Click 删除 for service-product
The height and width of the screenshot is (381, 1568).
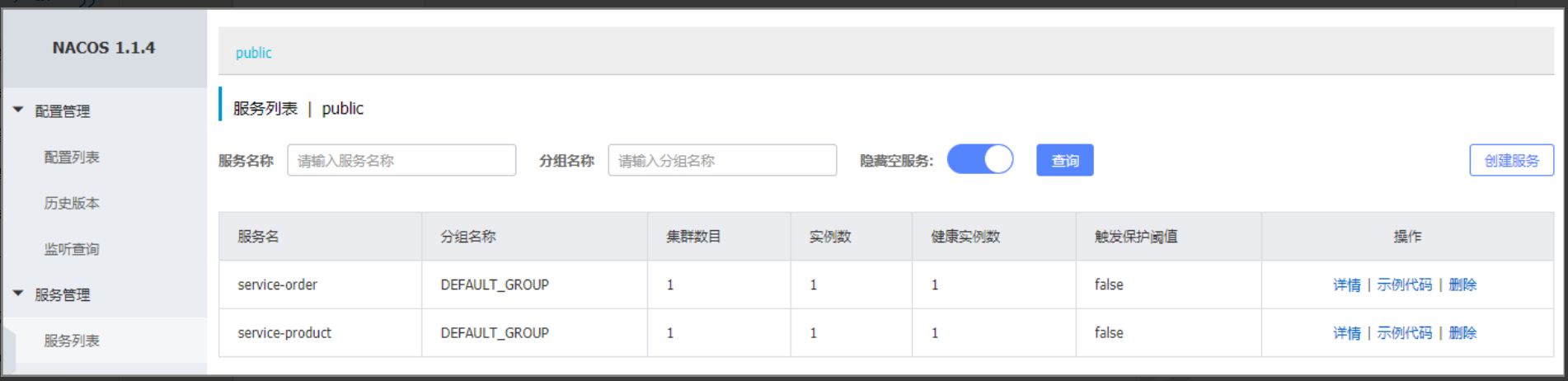pyautogui.click(x=1462, y=333)
